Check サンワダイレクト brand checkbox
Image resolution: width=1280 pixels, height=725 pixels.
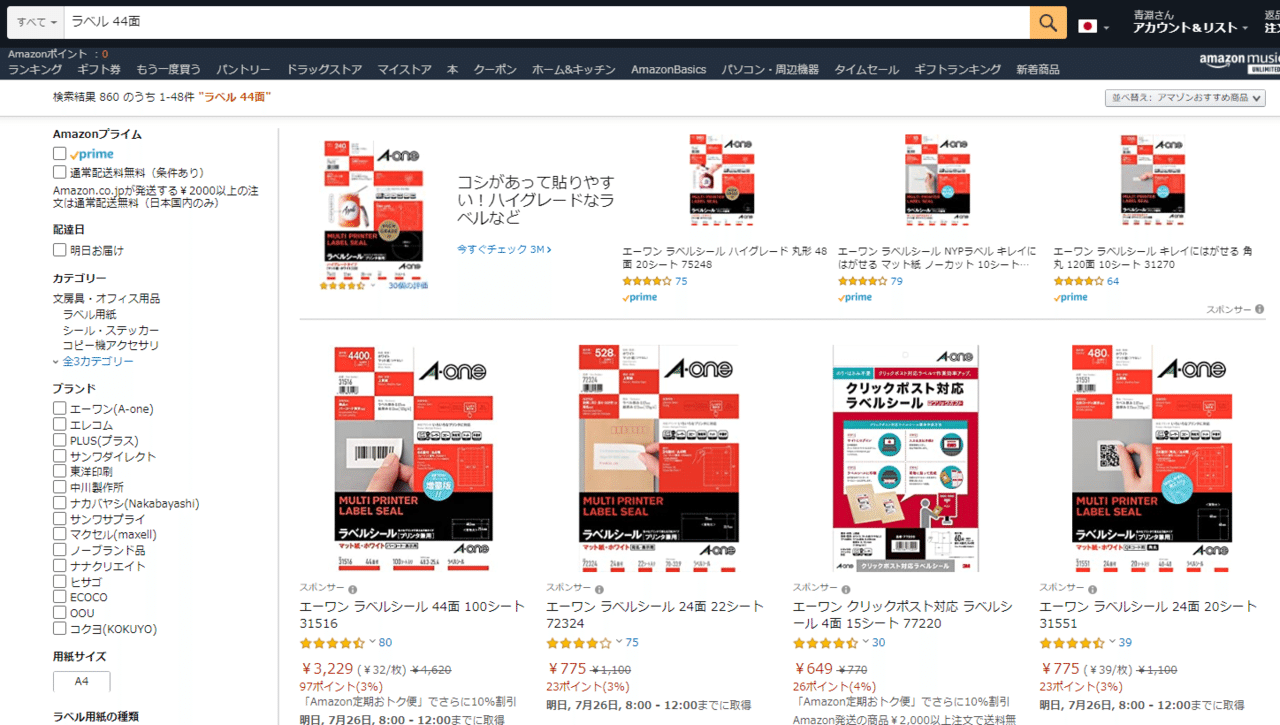[x=60, y=456]
